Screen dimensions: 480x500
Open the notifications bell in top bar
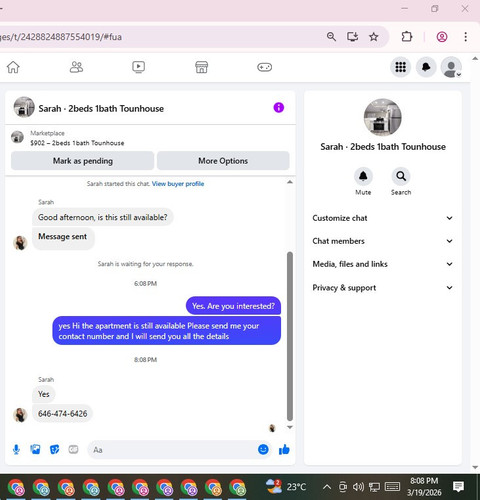click(426, 67)
